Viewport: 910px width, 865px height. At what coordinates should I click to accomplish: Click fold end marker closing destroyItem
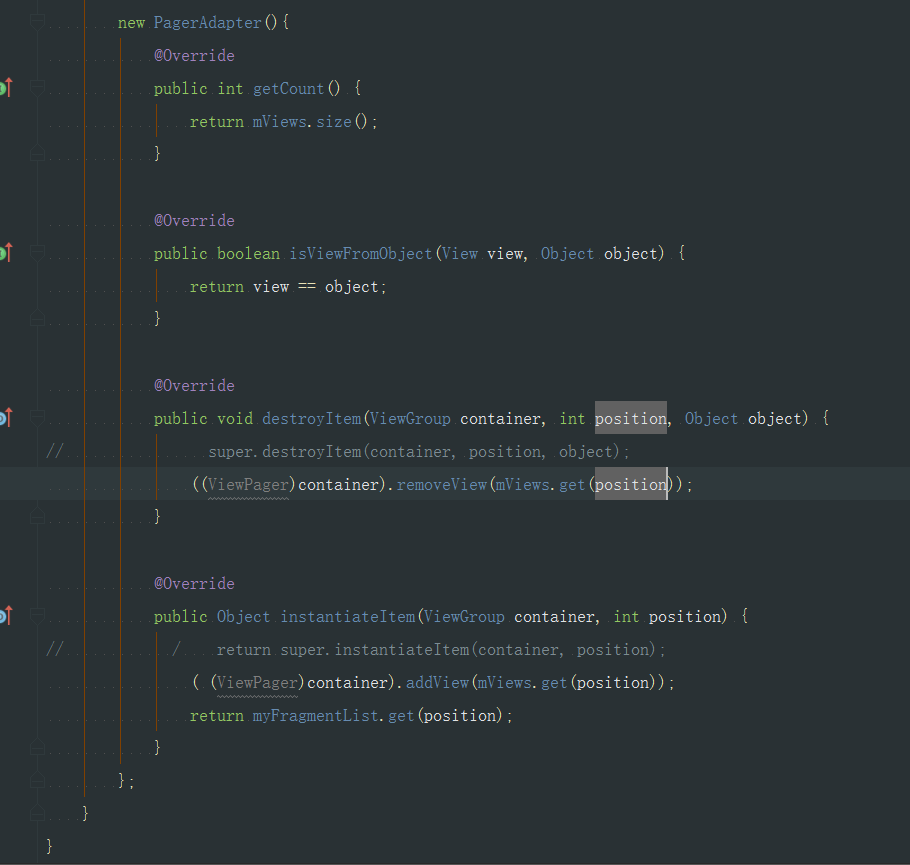coord(37,516)
